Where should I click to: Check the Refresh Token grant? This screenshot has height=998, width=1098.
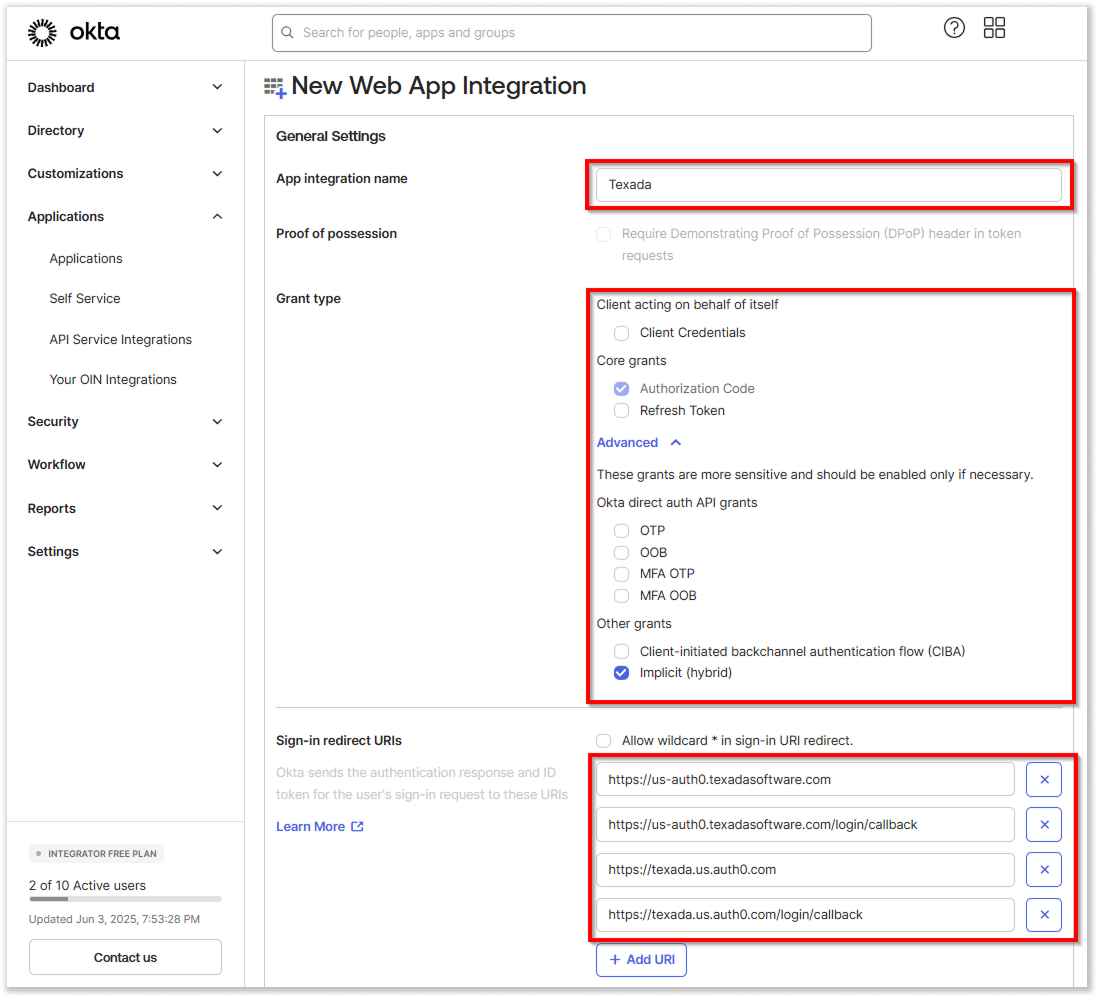621,410
